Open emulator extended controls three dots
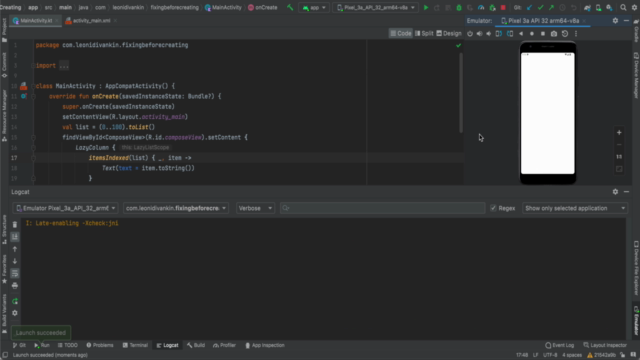This screenshot has width=640, height=360. point(576,34)
